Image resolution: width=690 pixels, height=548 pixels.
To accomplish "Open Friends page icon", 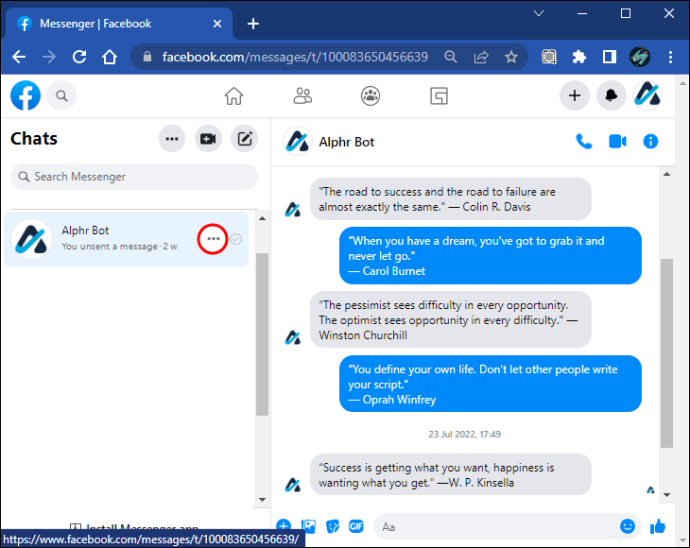I will click(302, 96).
